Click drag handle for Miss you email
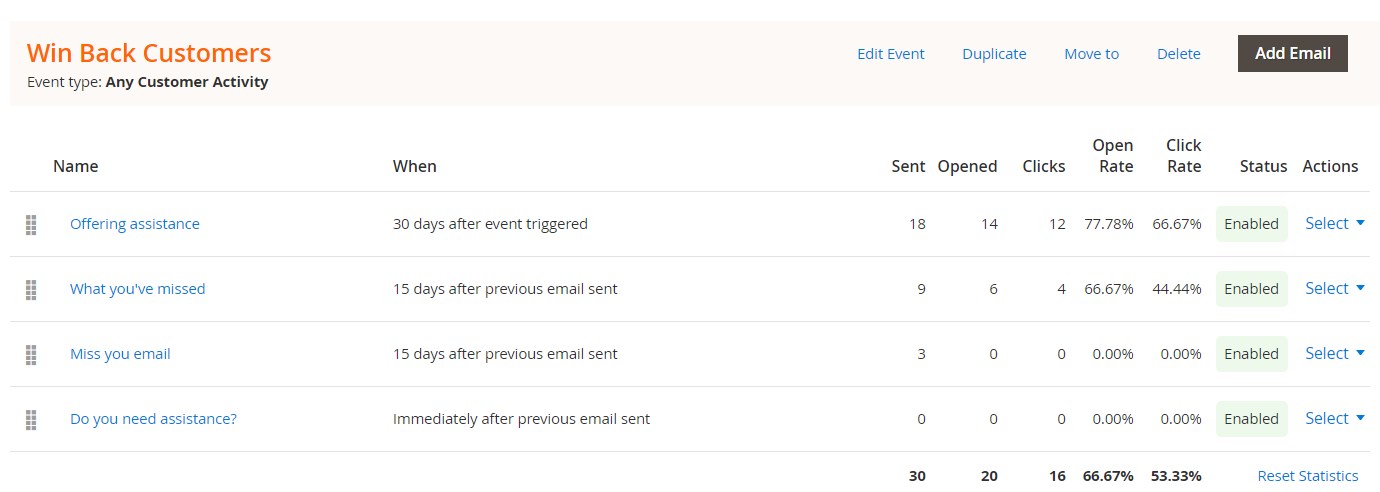The height and width of the screenshot is (492, 1380). [31, 355]
